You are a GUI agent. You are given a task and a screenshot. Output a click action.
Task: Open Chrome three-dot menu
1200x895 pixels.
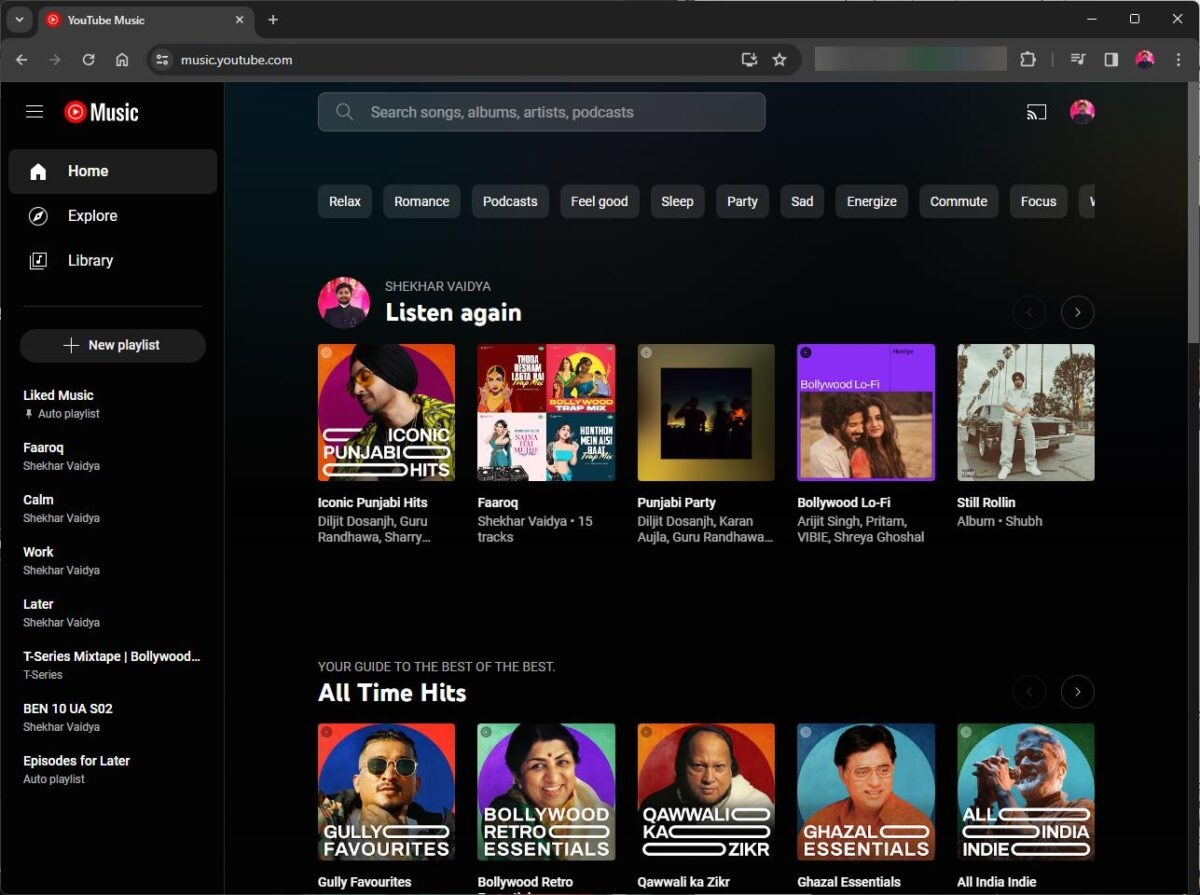(x=1178, y=60)
